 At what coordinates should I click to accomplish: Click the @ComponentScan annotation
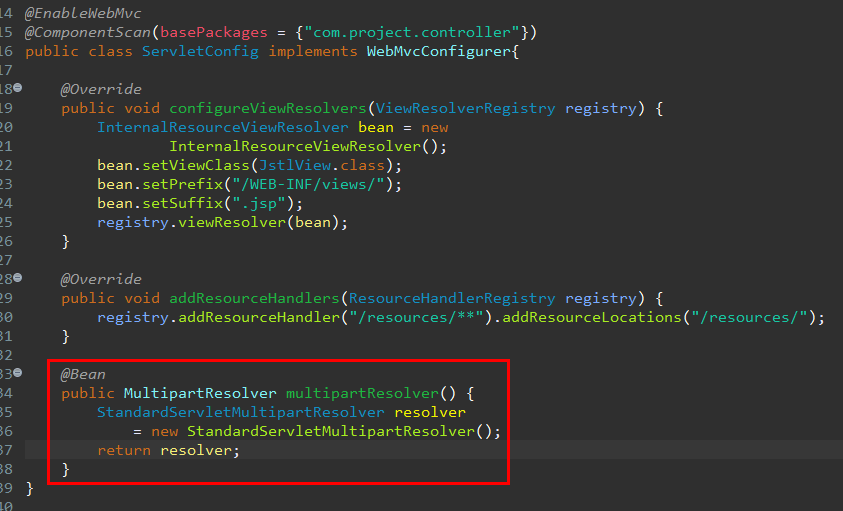click(x=88, y=32)
